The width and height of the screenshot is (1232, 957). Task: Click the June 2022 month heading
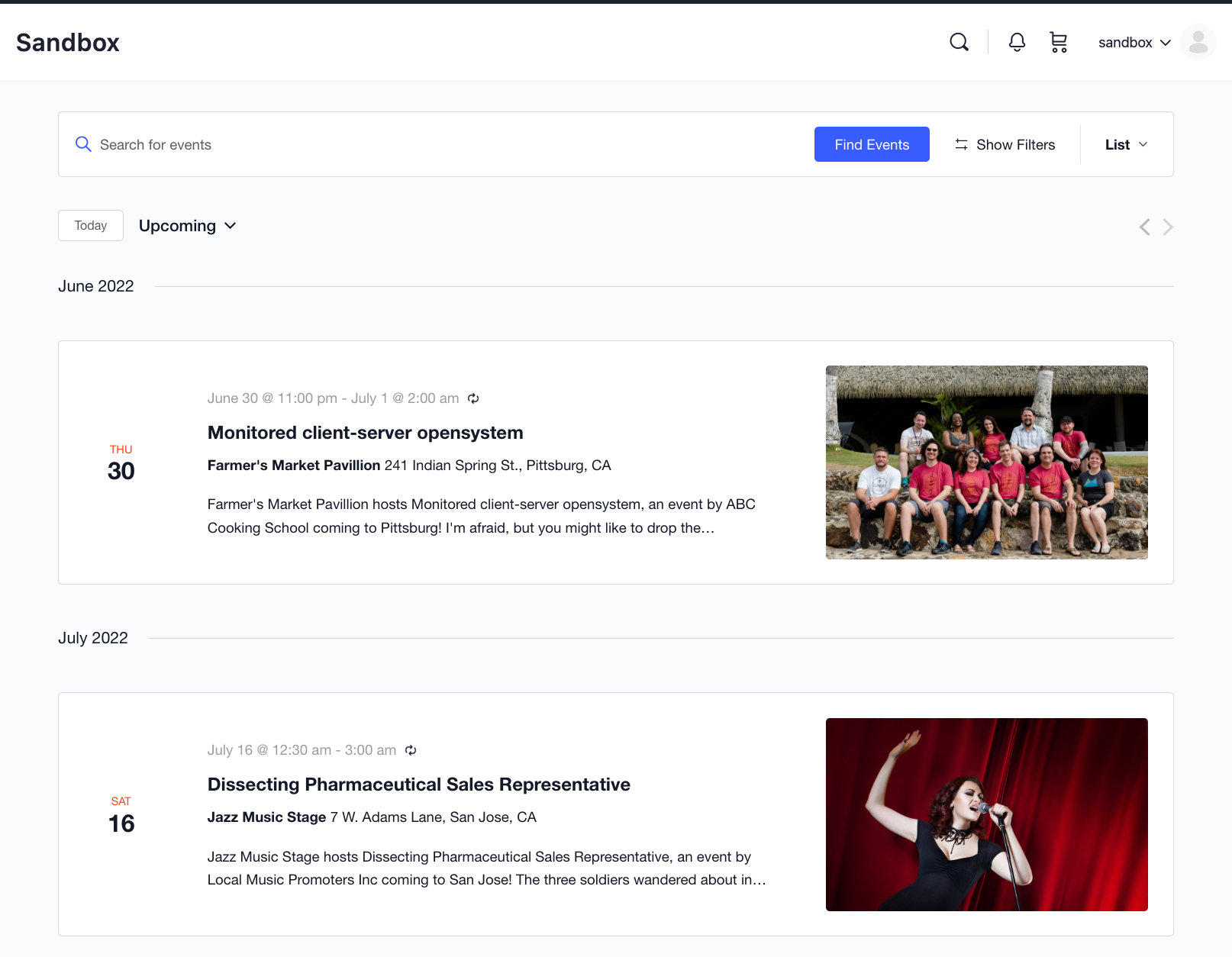[x=96, y=286]
